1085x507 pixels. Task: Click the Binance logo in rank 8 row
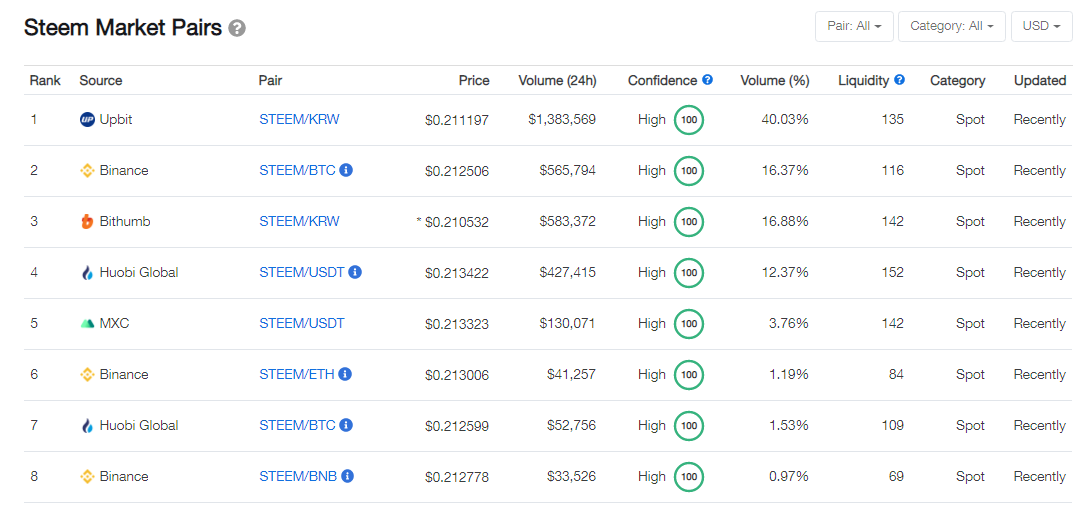pos(86,477)
